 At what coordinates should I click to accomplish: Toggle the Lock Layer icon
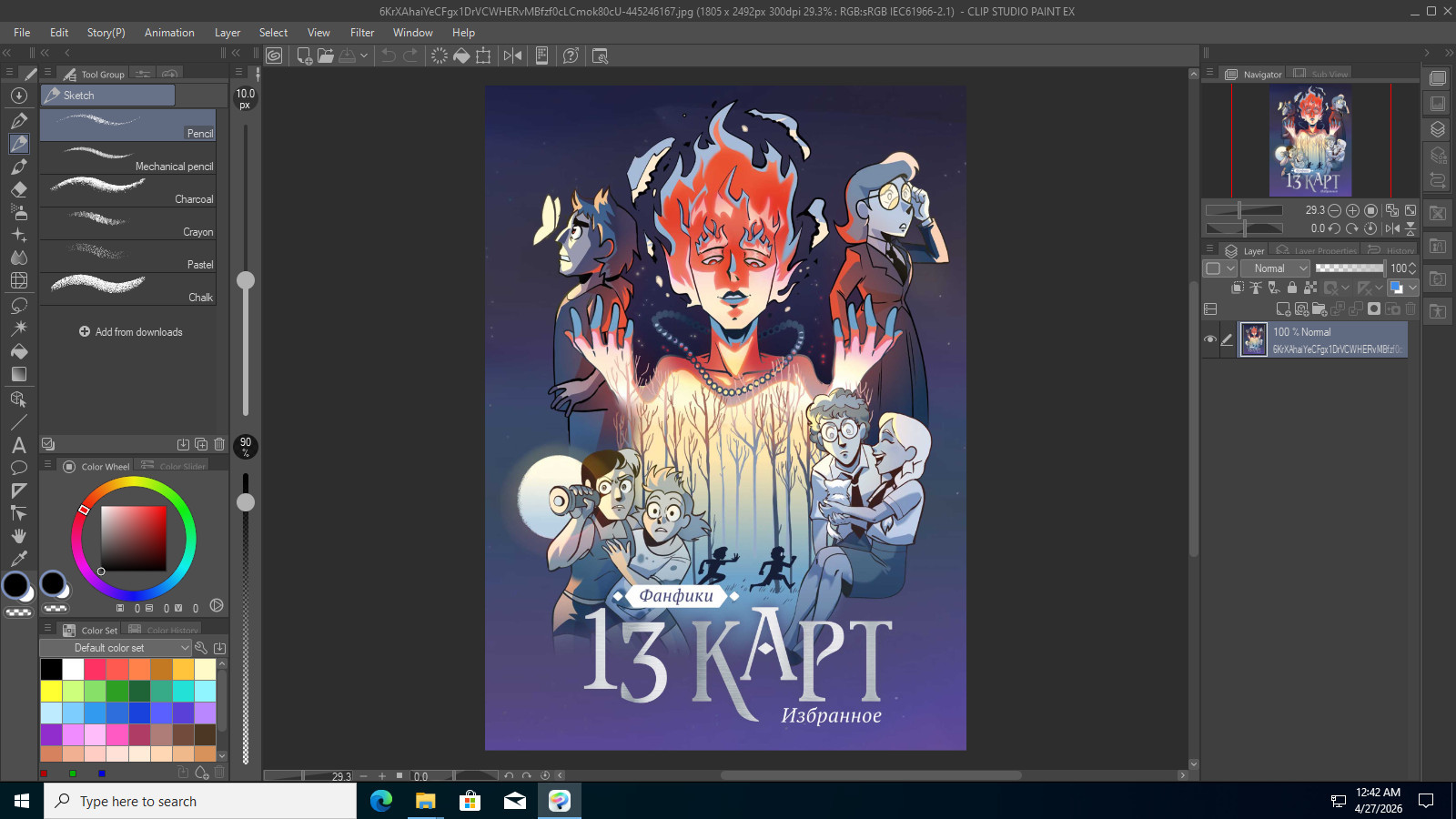[x=1291, y=288]
